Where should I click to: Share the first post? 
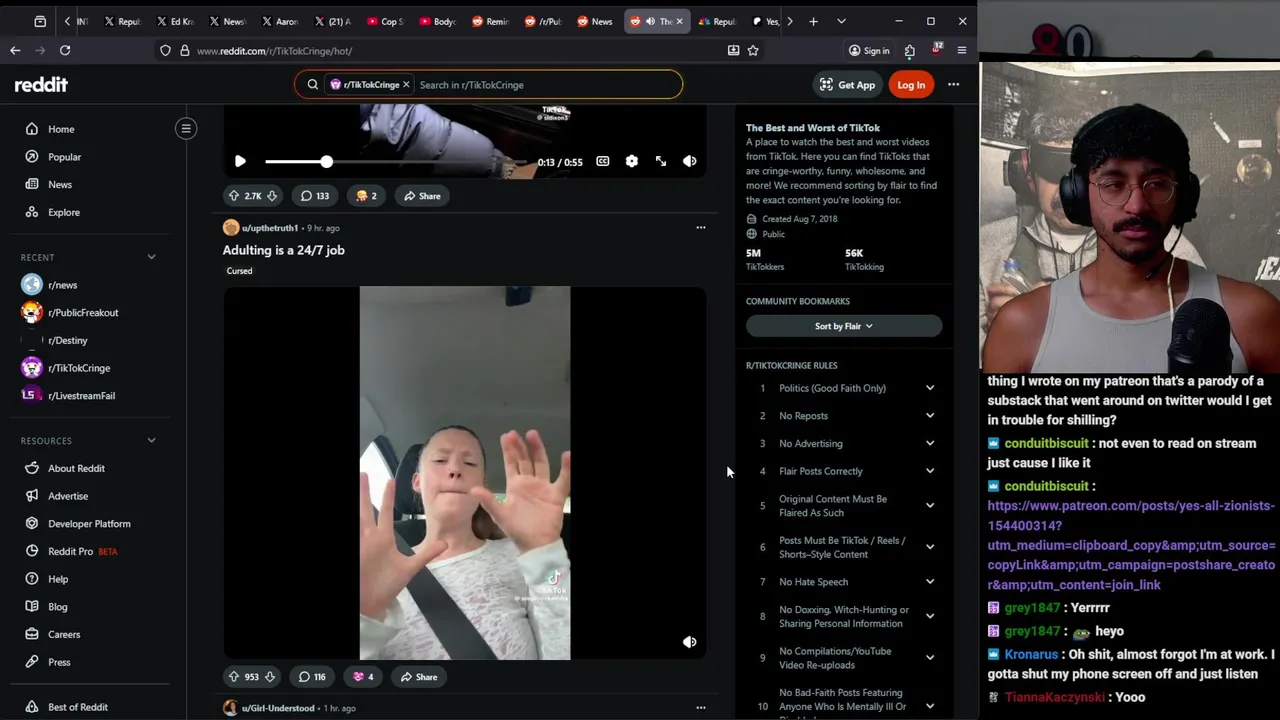click(421, 196)
